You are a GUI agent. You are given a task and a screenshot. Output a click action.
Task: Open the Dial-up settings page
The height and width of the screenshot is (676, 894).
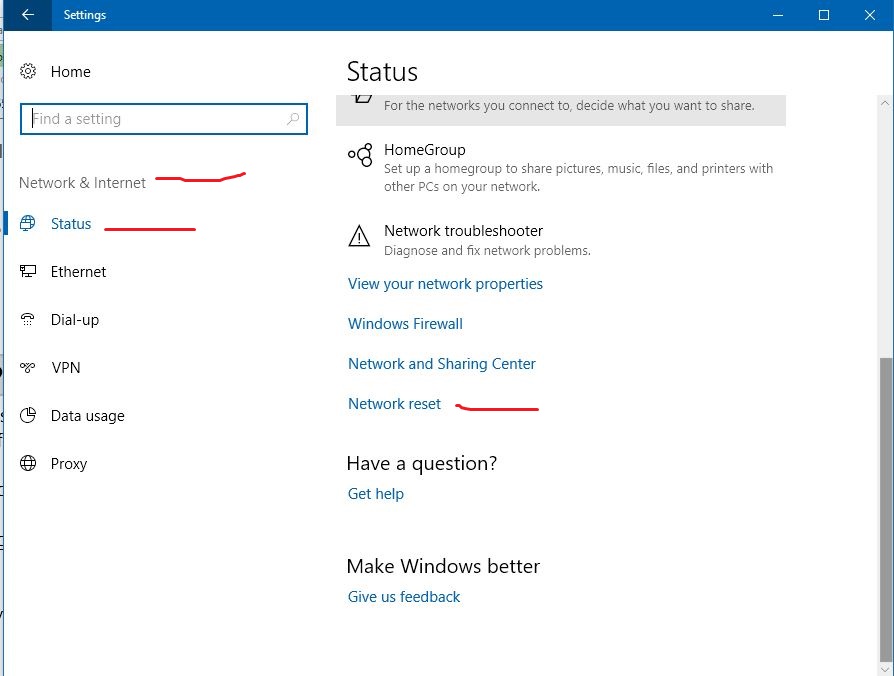click(x=75, y=320)
